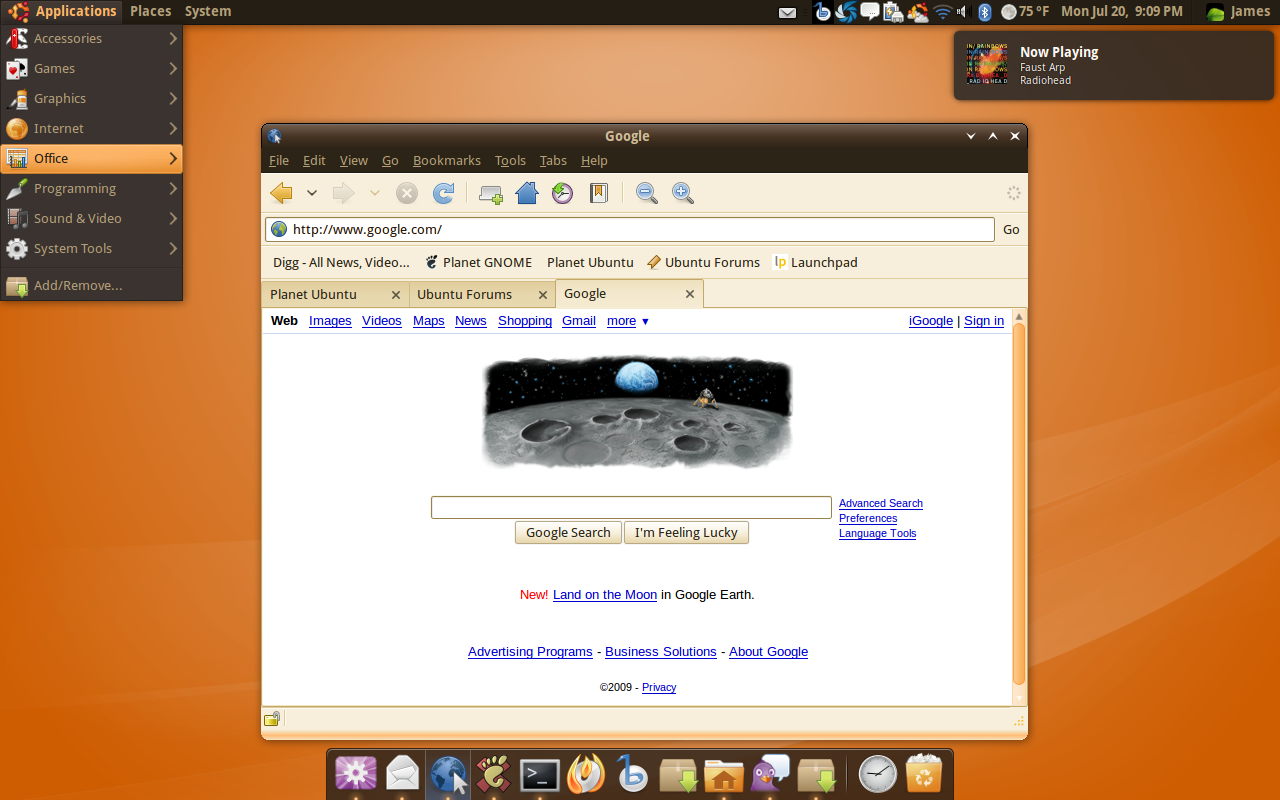Open the Home folder from the dock
The height and width of the screenshot is (800, 1280).
coord(724,775)
